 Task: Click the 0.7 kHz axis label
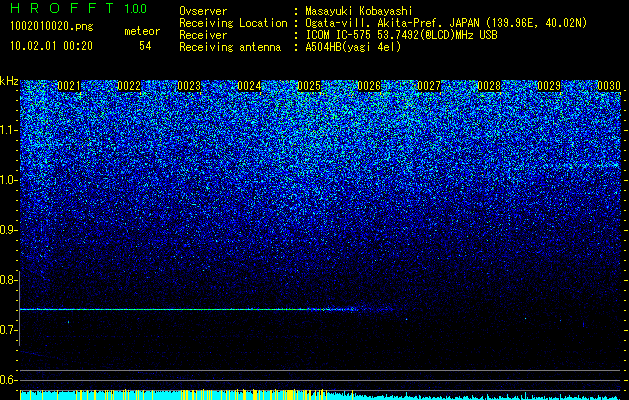pos(8,330)
